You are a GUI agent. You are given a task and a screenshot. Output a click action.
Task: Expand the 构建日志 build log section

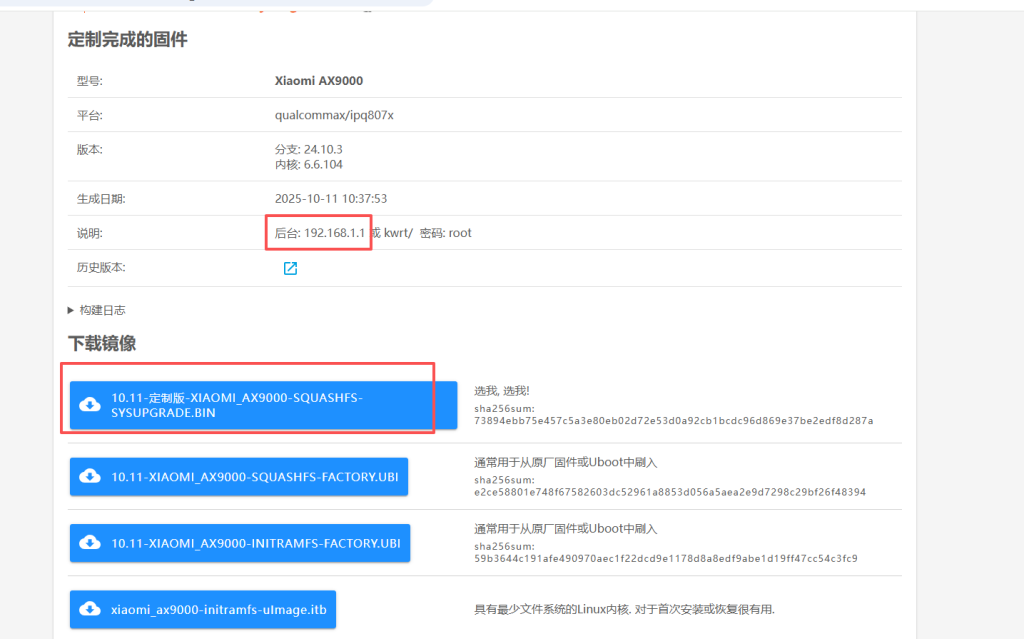pos(98,310)
